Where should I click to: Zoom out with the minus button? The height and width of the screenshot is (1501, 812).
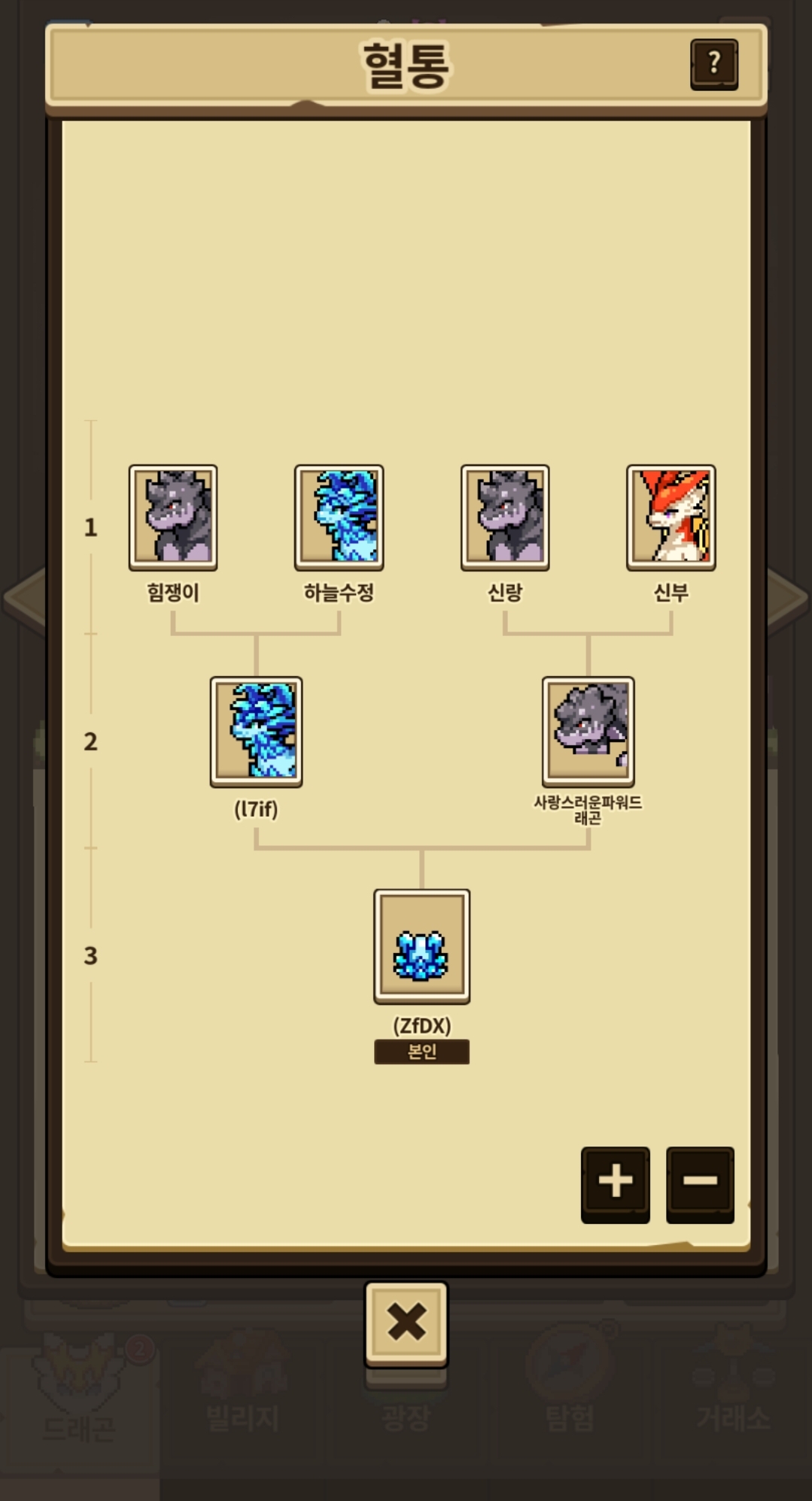pyautogui.click(x=700, y=1184)
